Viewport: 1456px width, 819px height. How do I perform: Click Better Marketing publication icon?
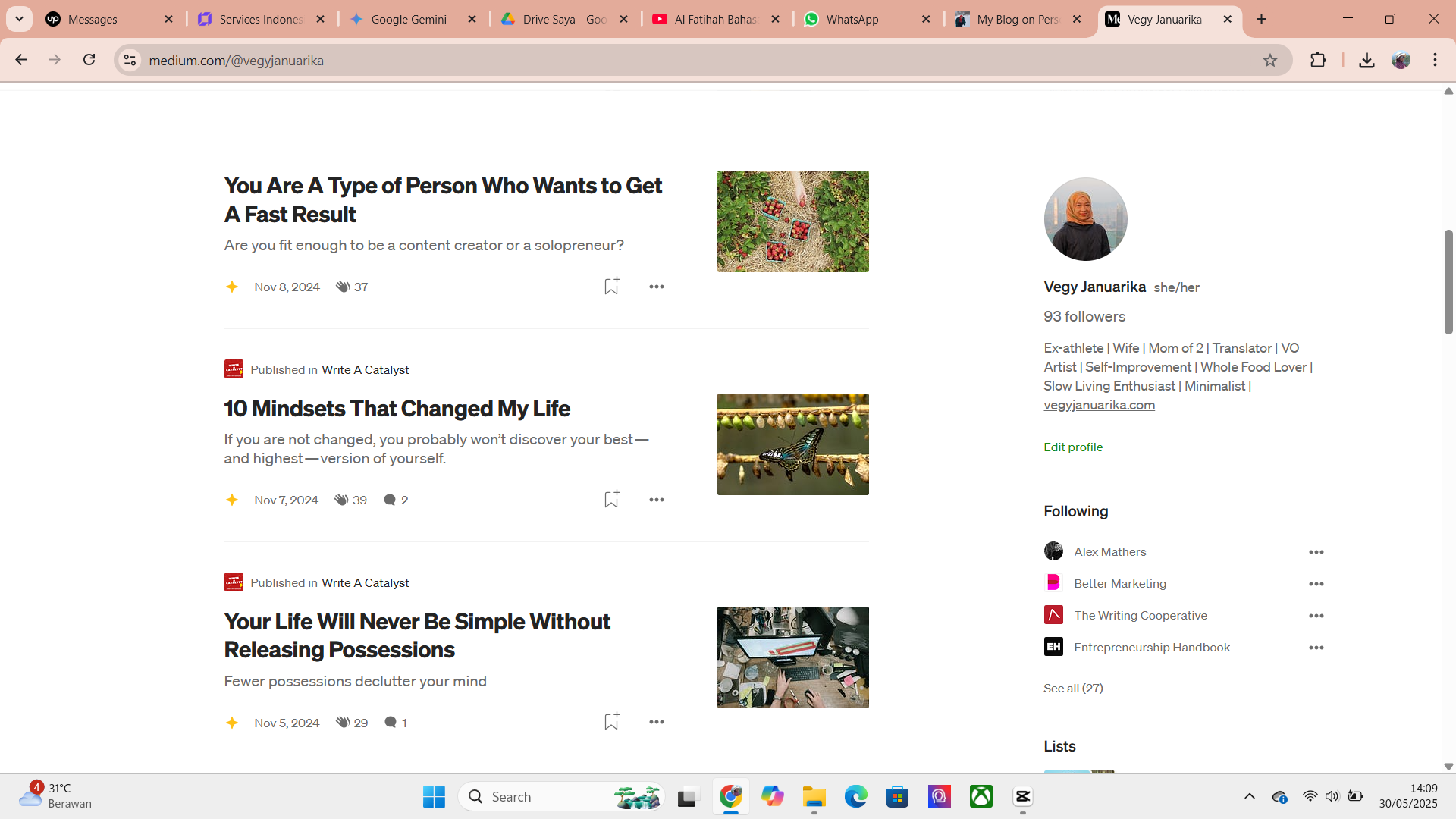[x=1053, y=583]
